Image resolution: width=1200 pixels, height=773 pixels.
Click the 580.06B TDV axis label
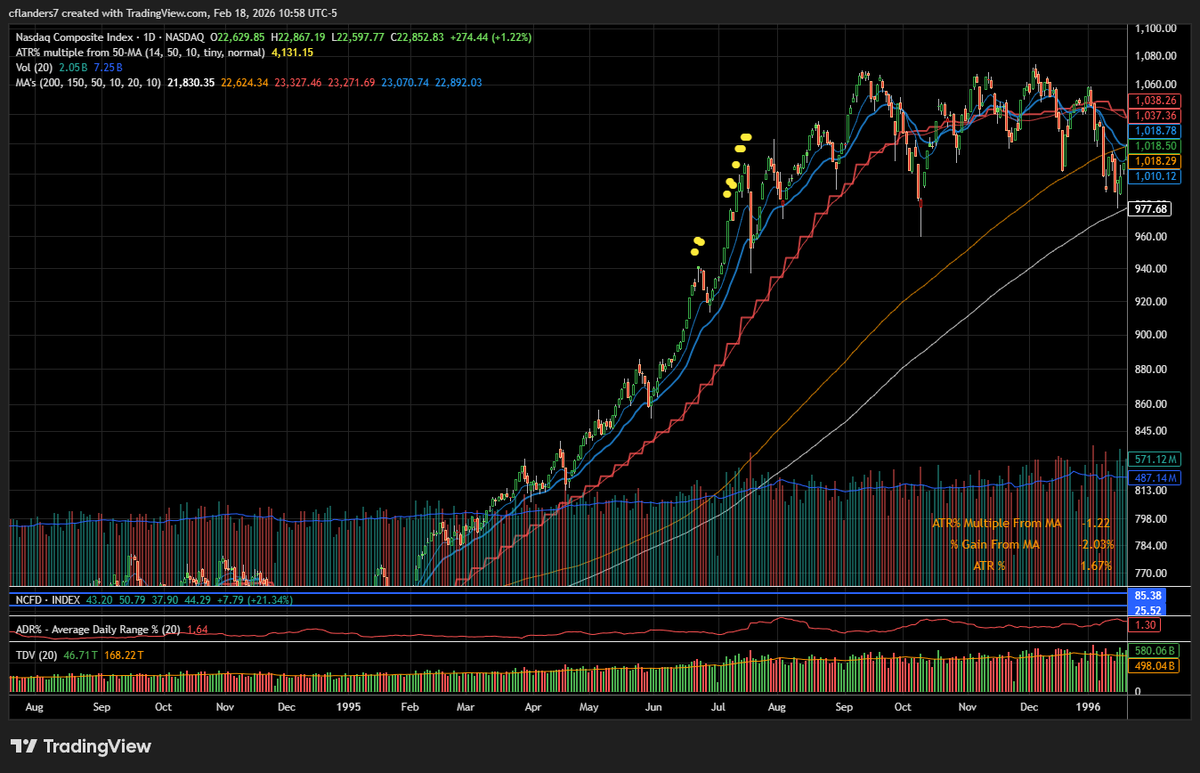pos(1154,651)
